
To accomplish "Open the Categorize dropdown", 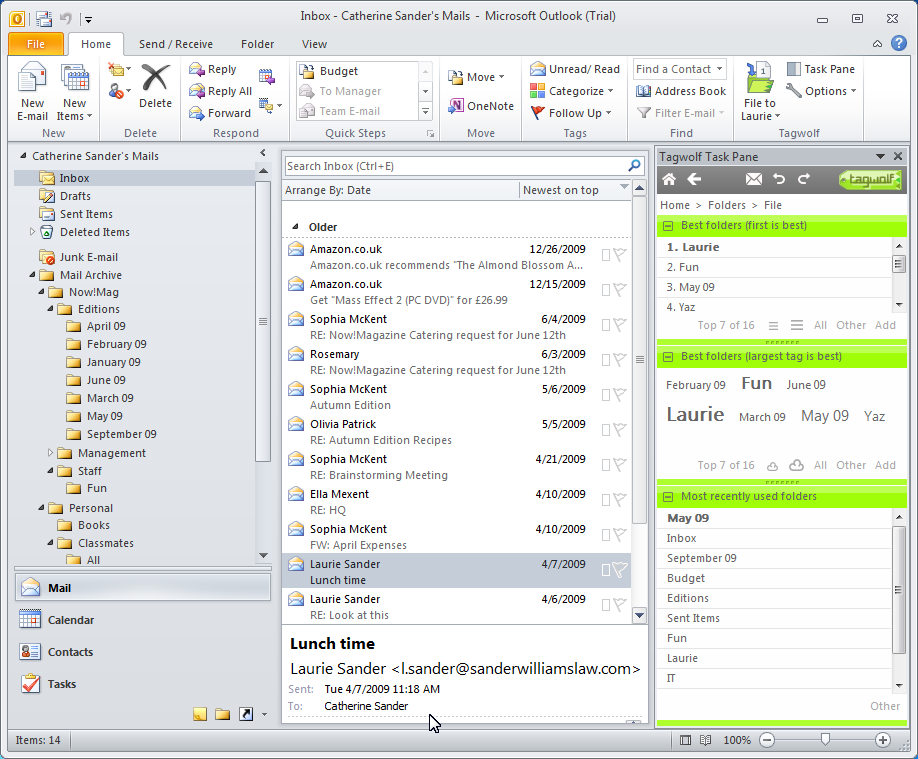I will click(571, 91).
